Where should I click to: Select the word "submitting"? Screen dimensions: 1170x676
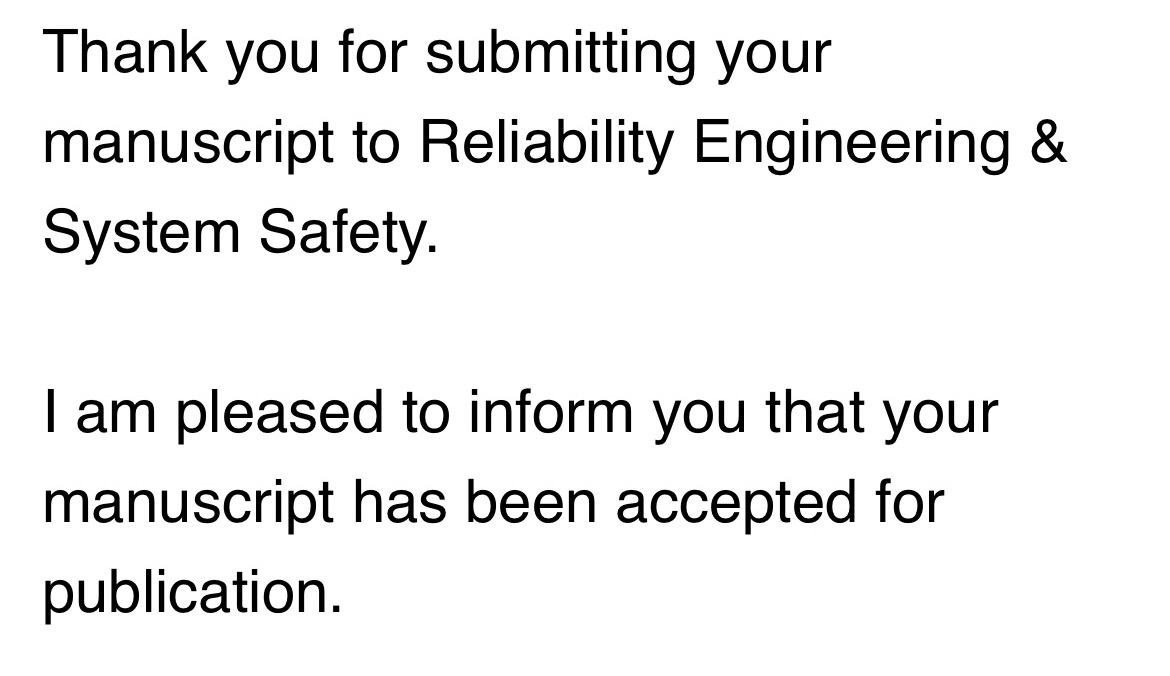coord(560,53)
